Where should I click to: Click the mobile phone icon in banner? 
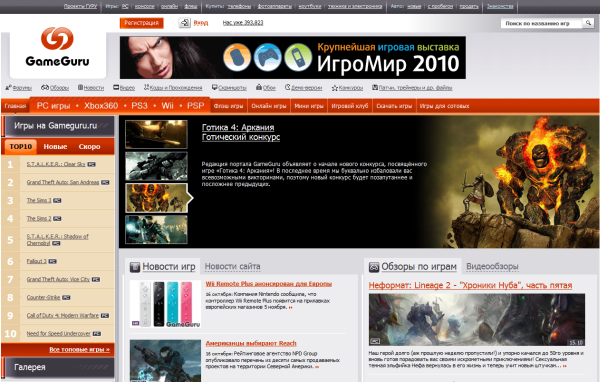[298, 57]
